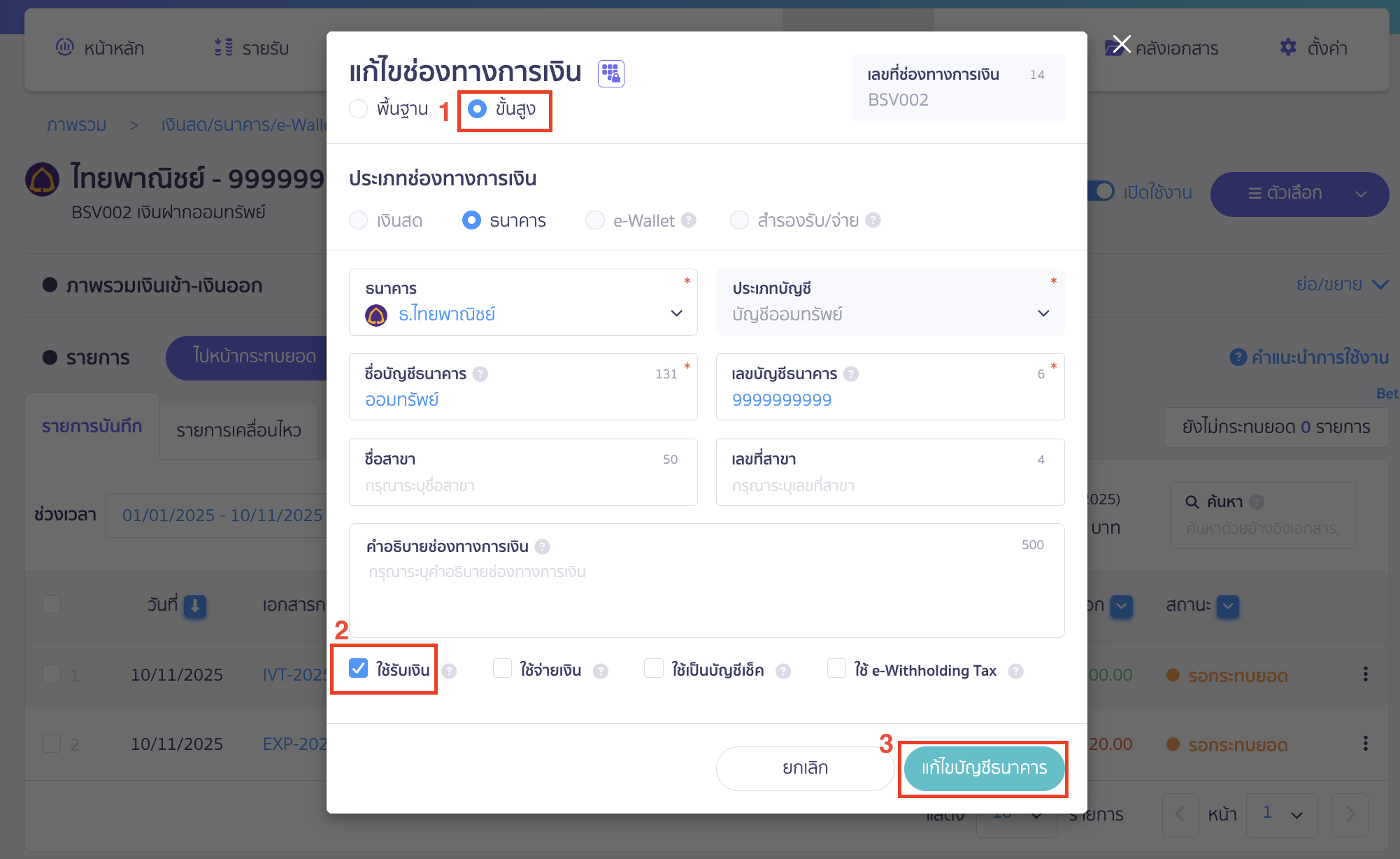
Task: Open the kebab menu on the IVT row
Action: pos(1365,674)
